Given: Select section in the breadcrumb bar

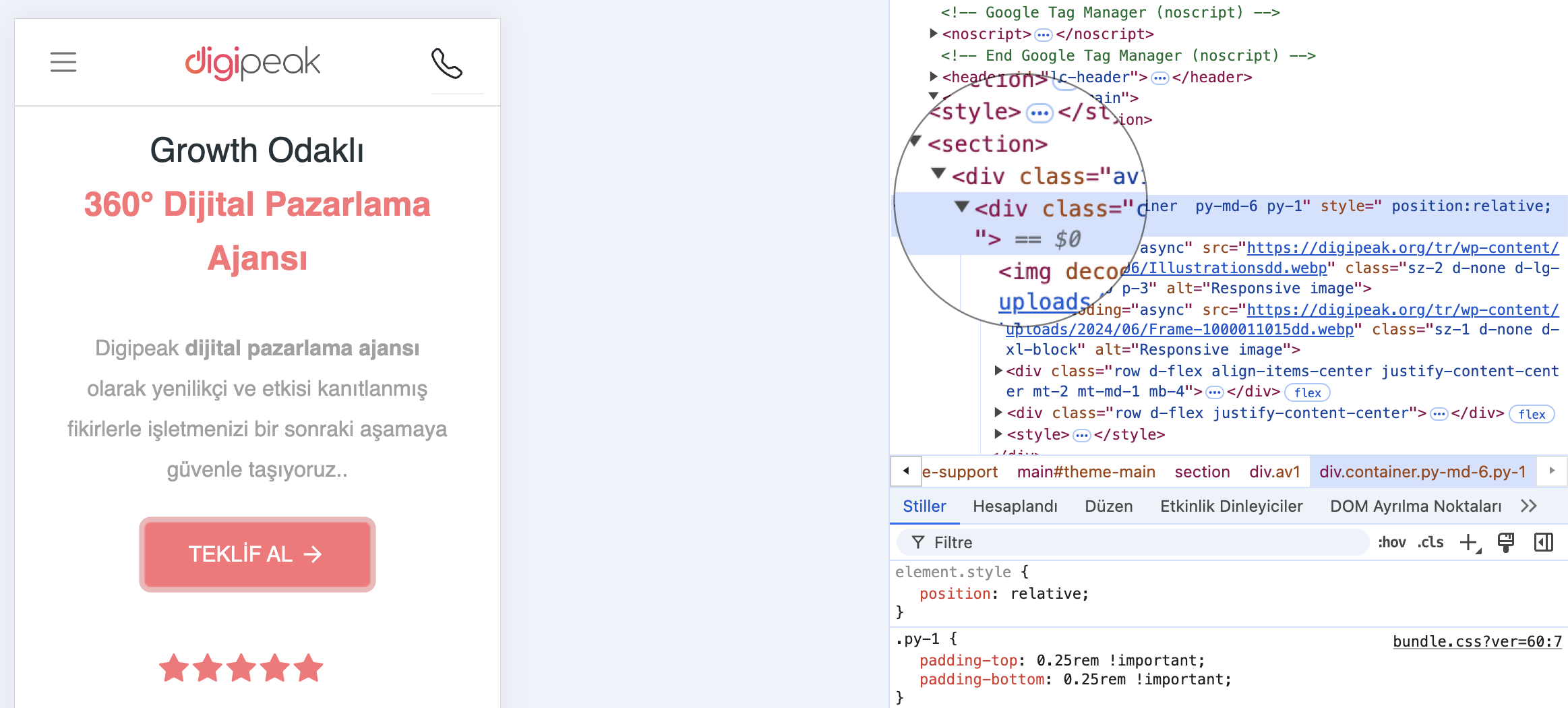Looking at the screenshot, I should [x=1202, y=471].
